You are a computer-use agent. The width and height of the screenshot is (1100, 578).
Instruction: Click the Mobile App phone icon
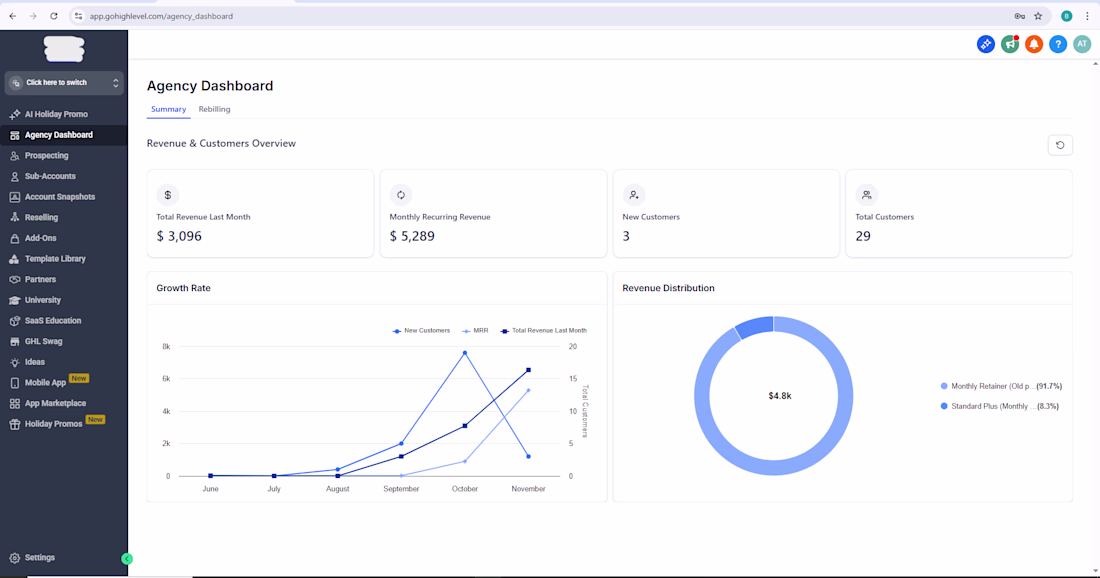(x=14, y=383)
